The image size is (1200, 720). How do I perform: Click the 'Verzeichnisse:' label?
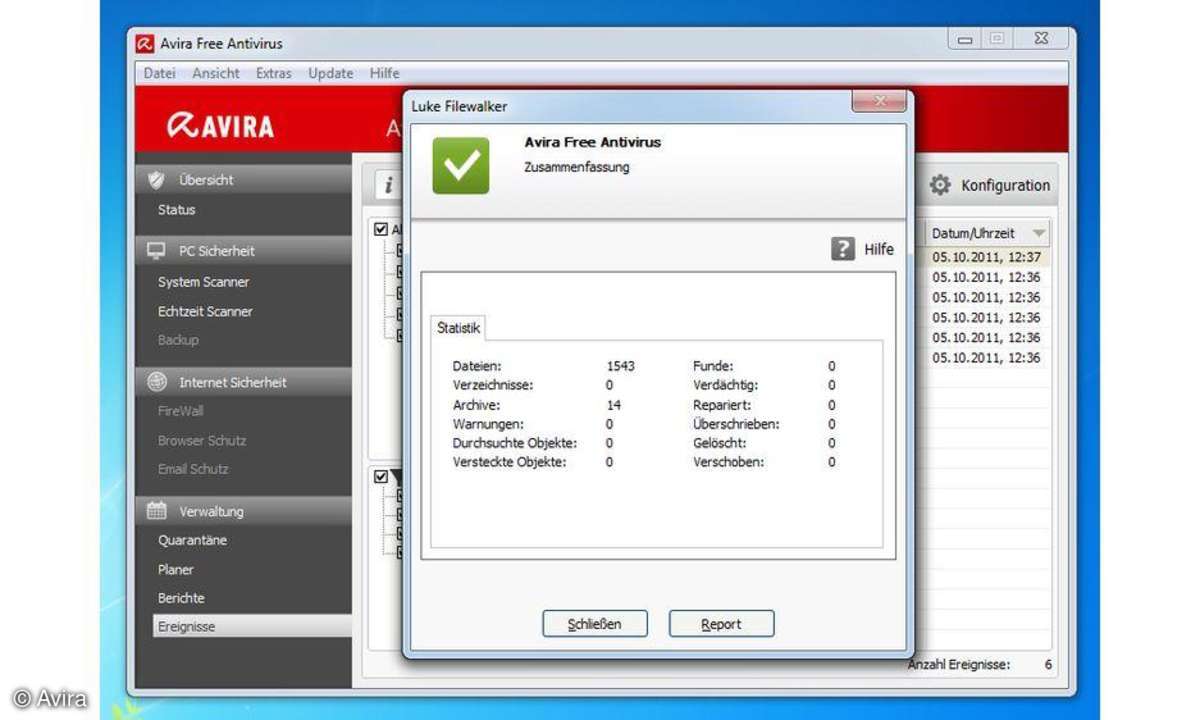tap(493, 385)
